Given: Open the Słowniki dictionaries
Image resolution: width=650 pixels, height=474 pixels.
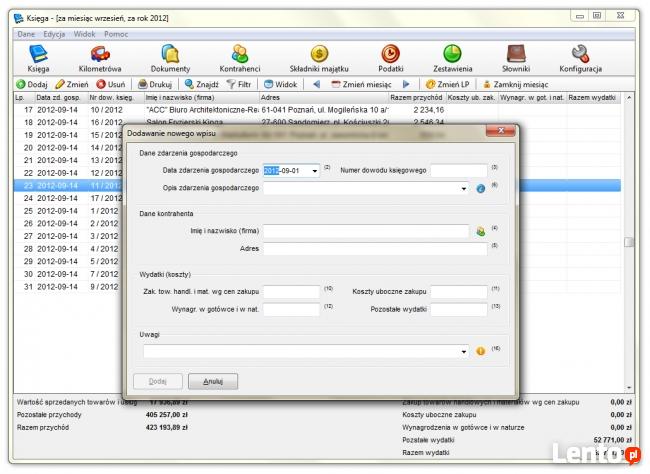Looking at the screenshot, I should 516,58.
